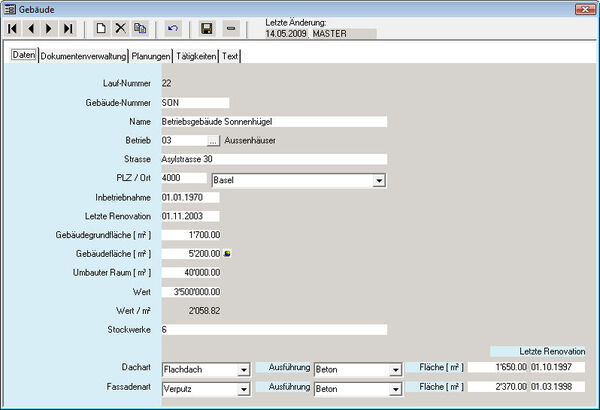Screen dimensions: 600x410
Task: Click the Betrieb lookup button
Action: (212, 140)
